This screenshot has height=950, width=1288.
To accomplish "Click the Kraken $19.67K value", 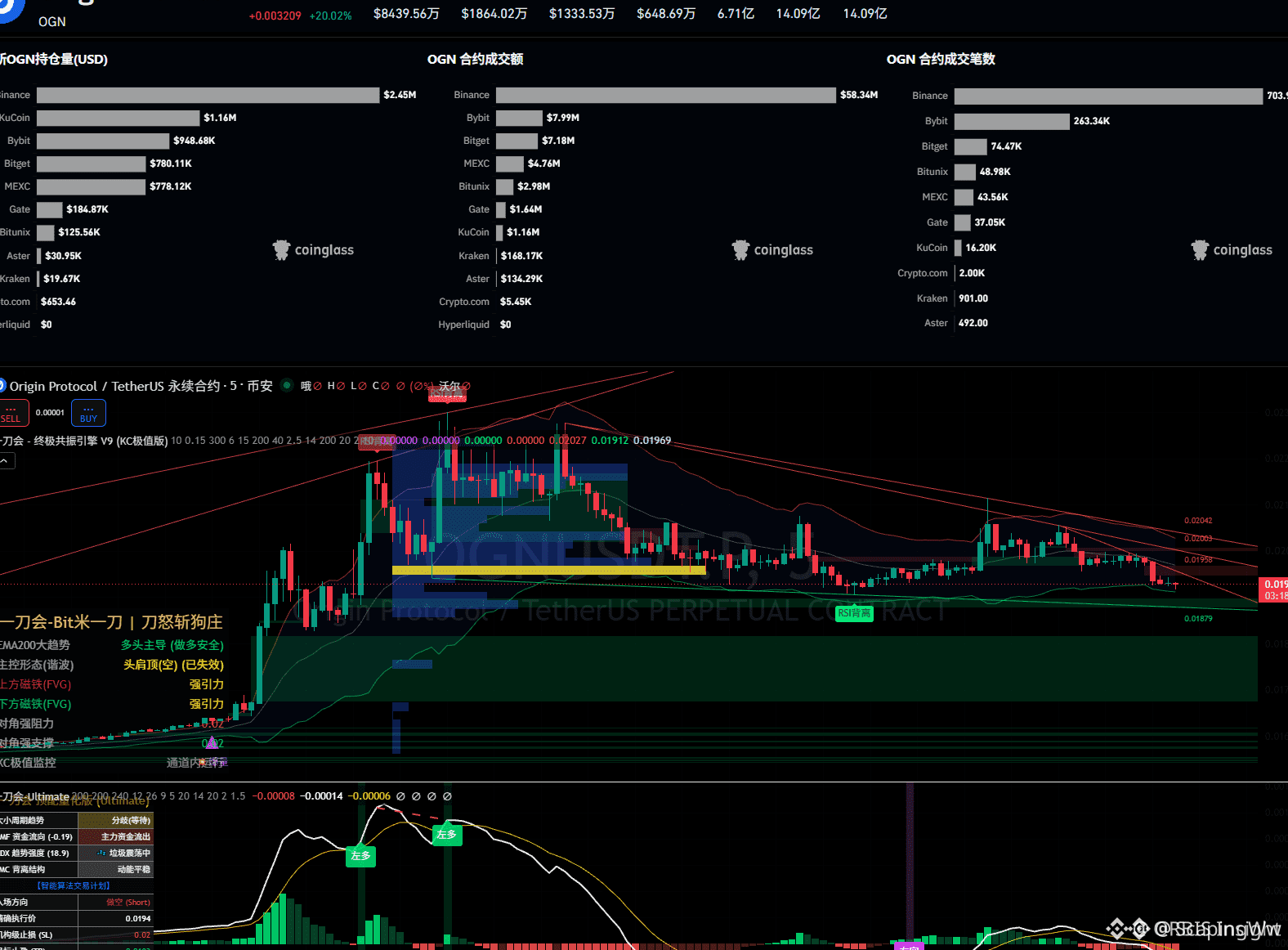I will pyautogui.click(x=62, y=279).
